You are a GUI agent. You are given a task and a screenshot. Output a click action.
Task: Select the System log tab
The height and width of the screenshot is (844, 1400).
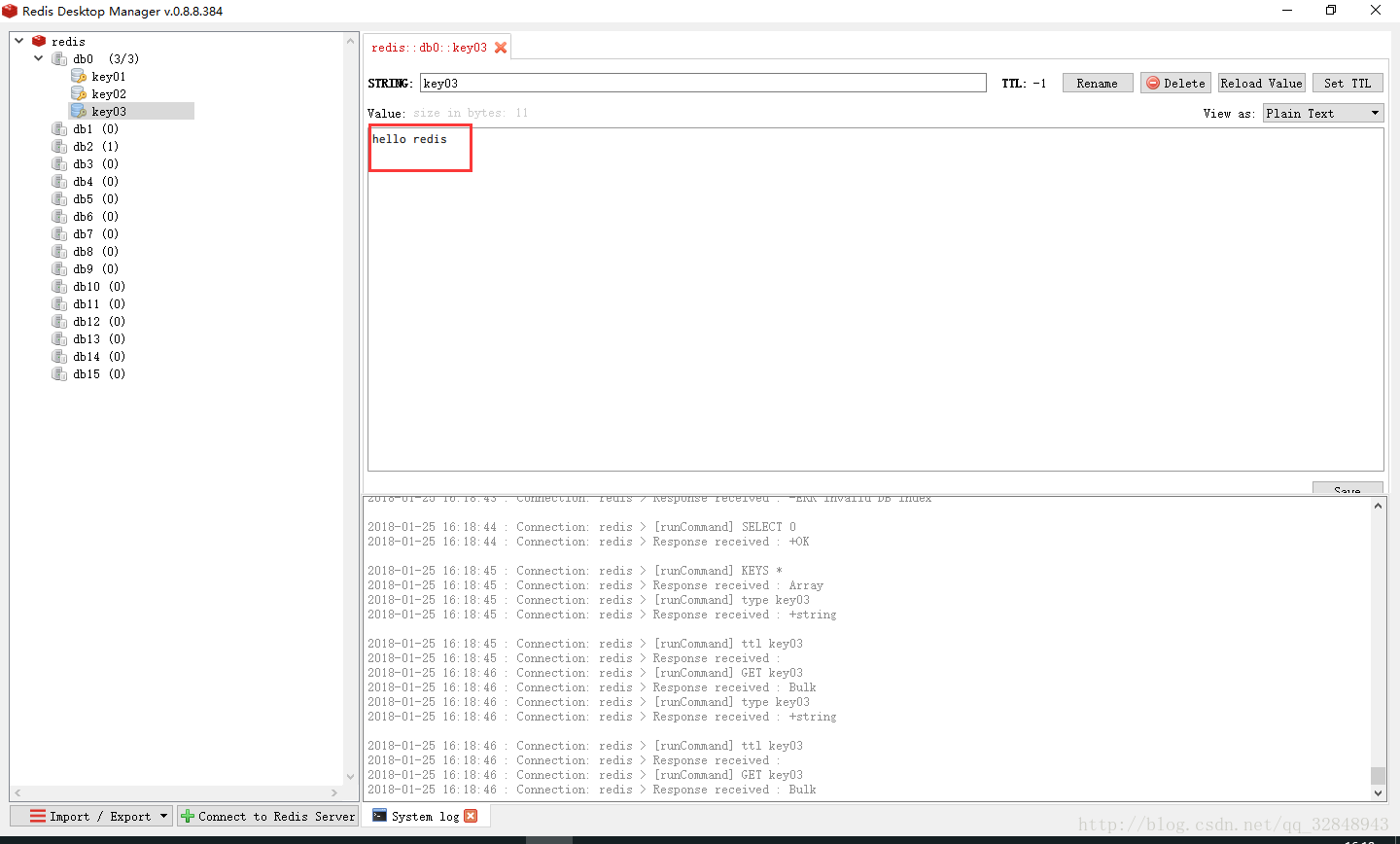click(425, 816)
